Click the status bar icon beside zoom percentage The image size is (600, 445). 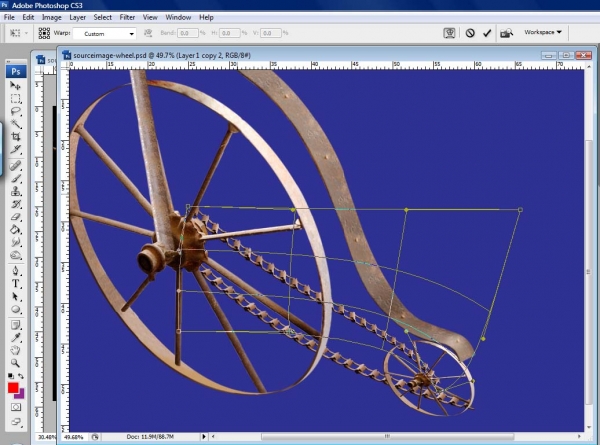(95, 437)
